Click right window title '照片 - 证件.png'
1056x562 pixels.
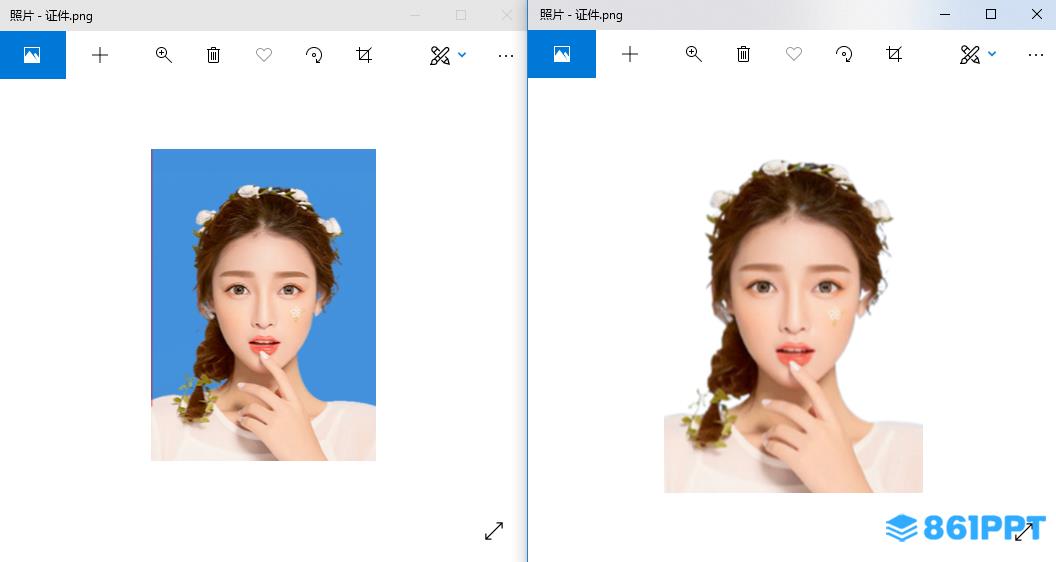[581, 15]
